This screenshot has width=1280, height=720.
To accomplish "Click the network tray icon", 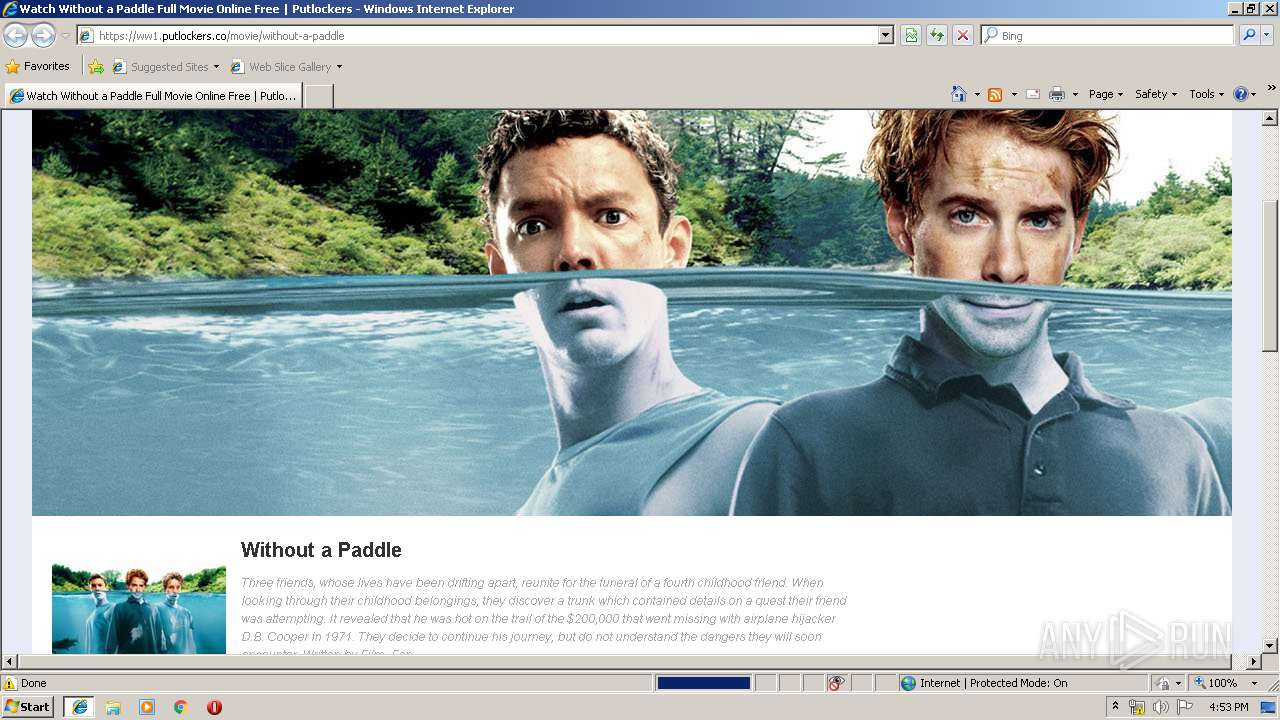I will pos(1137,707).
